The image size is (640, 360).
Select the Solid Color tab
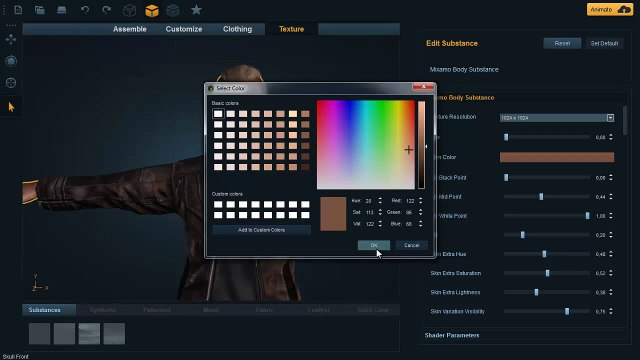click(x=373, y=310)
